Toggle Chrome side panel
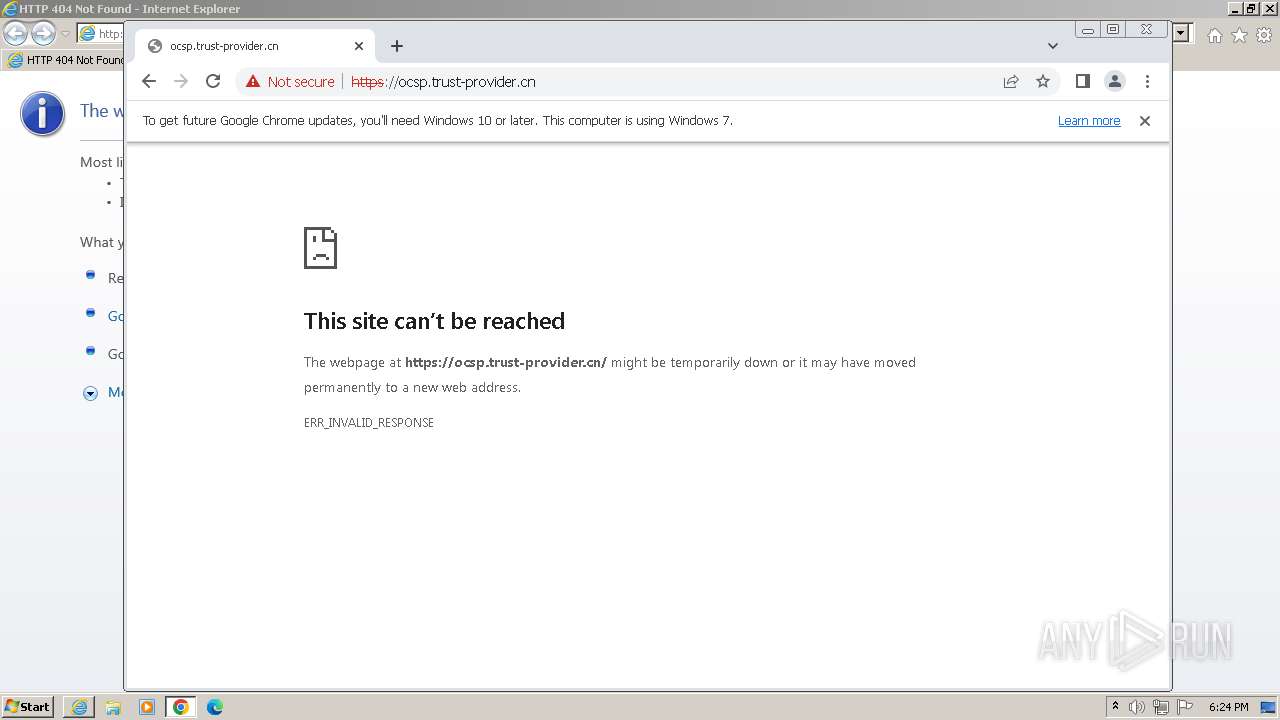This screenshot has width=1280, height=720. click(1083, 82)
